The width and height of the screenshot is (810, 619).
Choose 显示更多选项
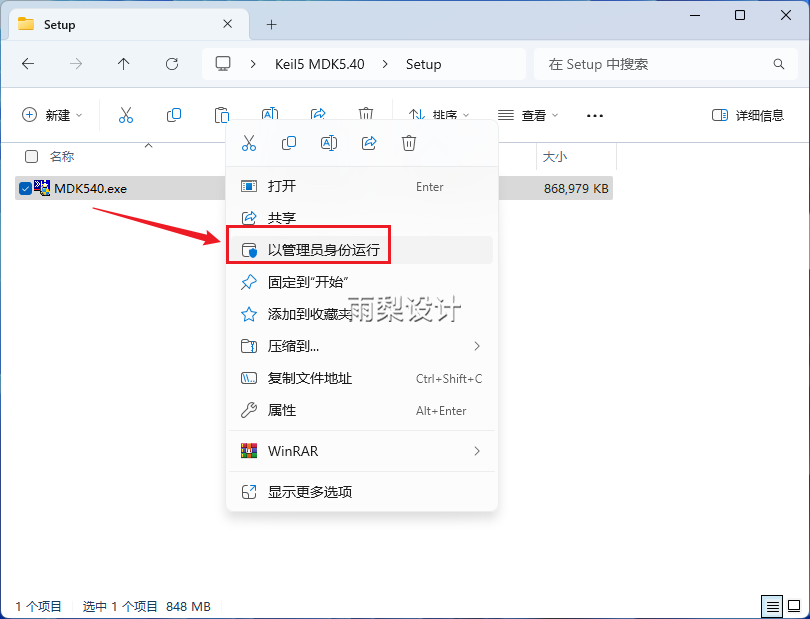pyautogui.click(x=362, y=492)
